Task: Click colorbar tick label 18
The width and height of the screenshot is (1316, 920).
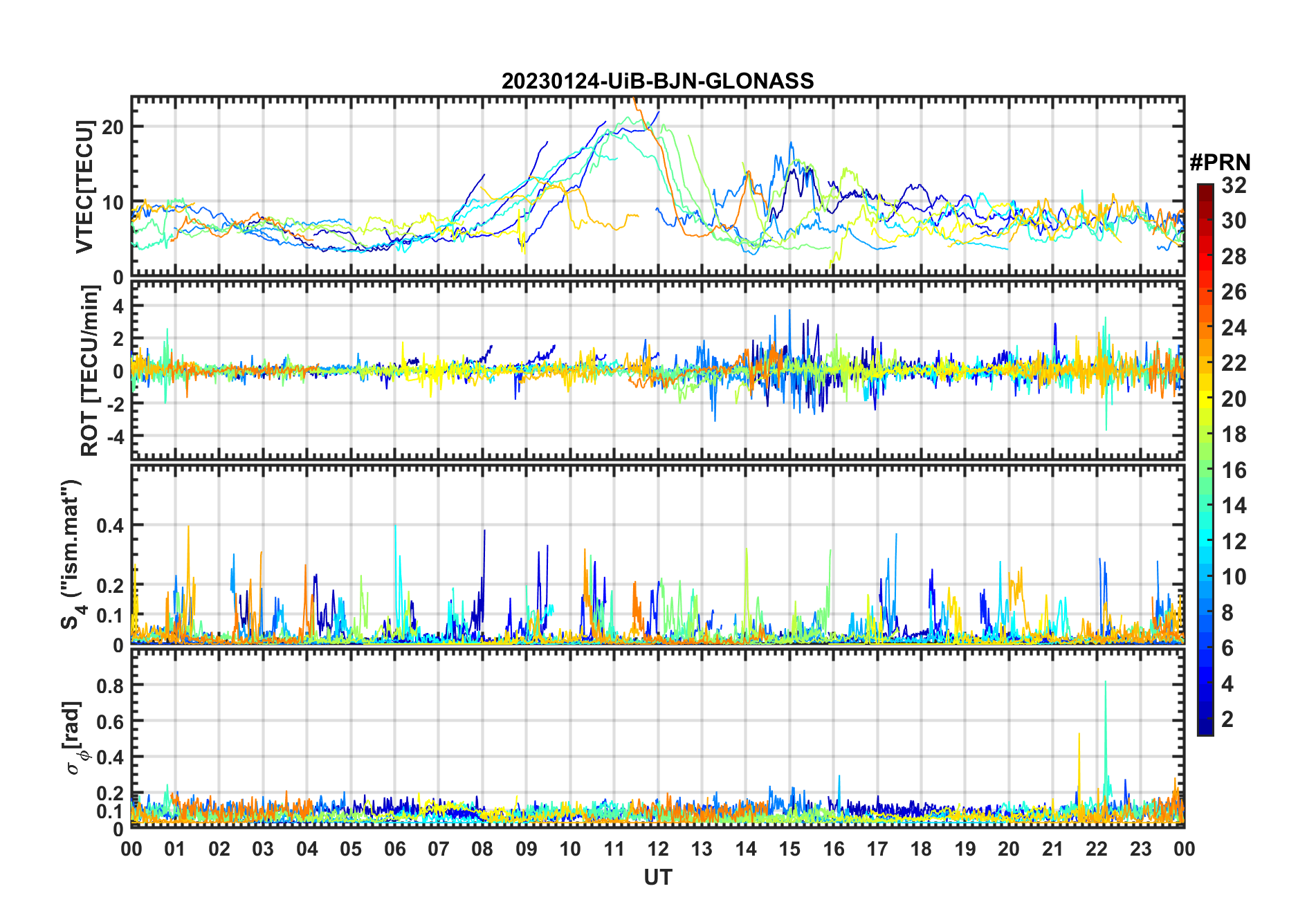Action: tap(1234, 434)
